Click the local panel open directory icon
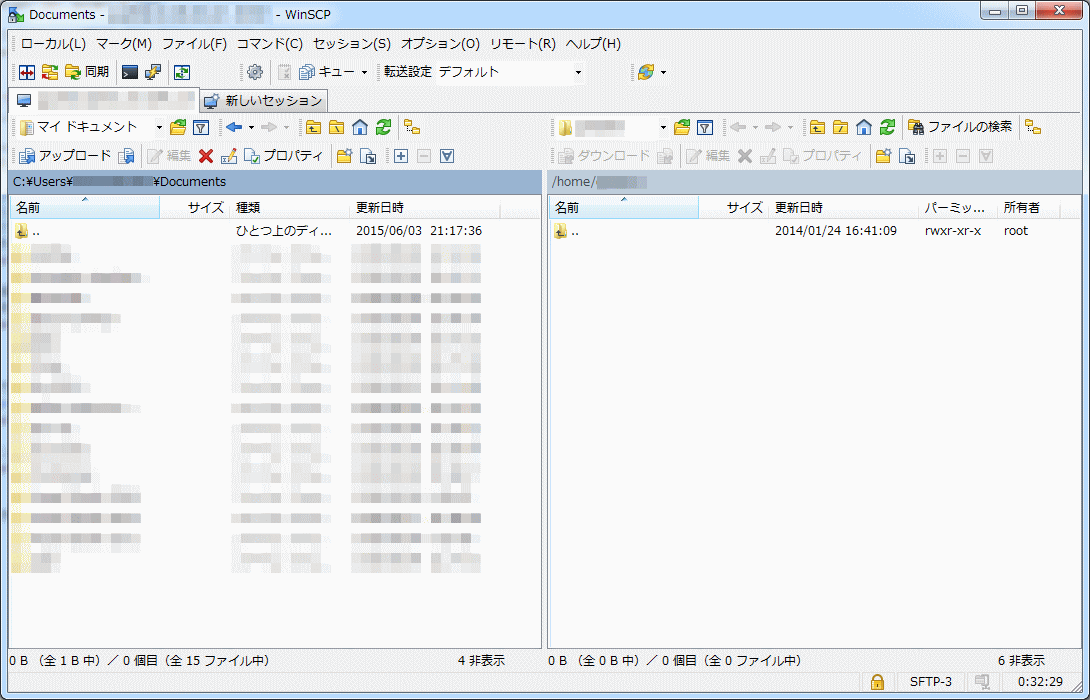The height and width of the screenshot is (700, 1090). [x=178, y=127]
